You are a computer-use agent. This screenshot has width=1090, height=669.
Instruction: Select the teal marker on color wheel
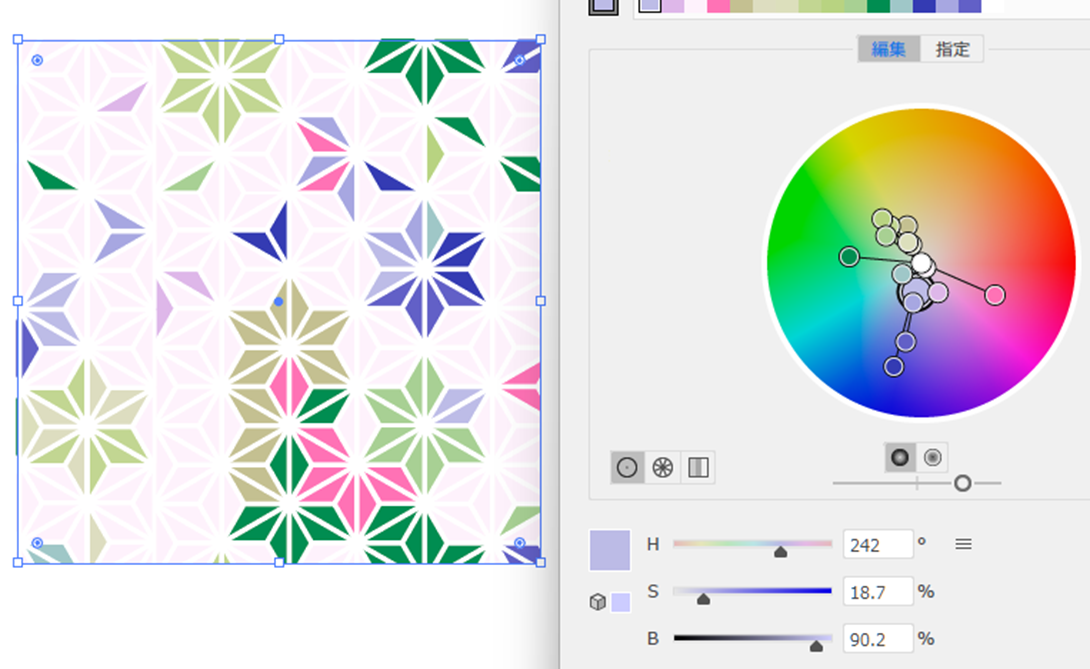[x=902, y=274]
